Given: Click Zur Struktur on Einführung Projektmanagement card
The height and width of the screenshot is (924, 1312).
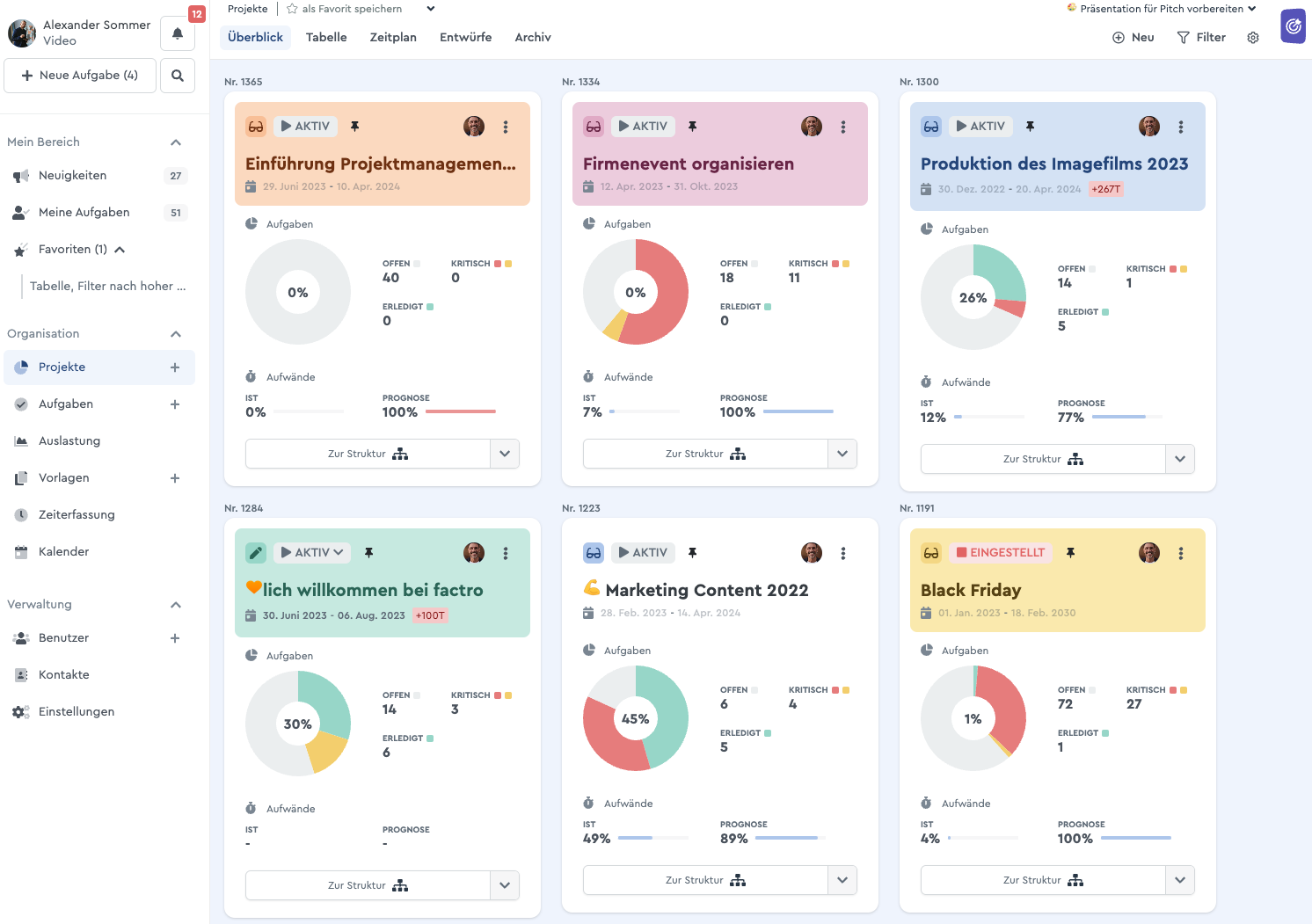Looking at the screenshot, I should (x=368, y=454).
